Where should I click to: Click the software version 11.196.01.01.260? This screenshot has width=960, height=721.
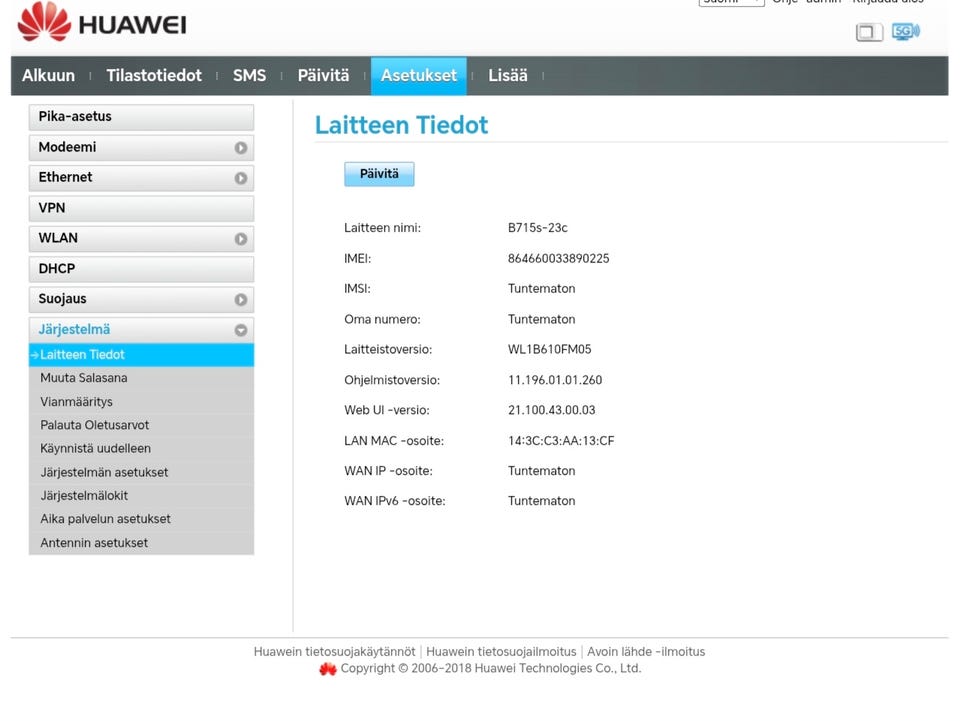pyautogui.click(x=555, y=380)
